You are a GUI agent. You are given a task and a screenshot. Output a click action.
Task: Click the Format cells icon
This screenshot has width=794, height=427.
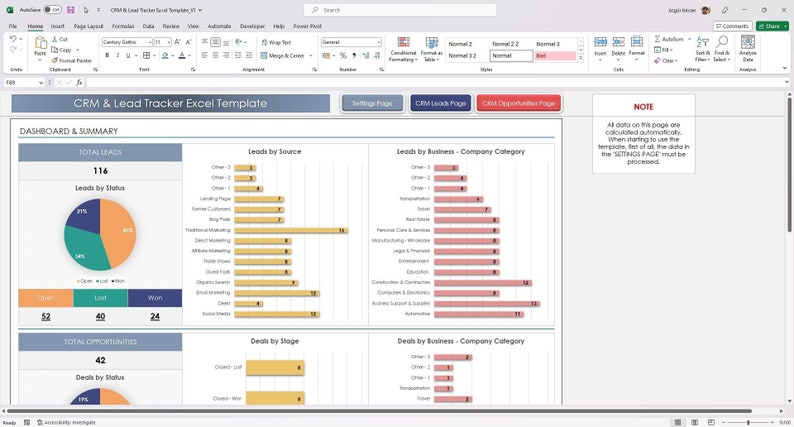(x=637, y=42)
